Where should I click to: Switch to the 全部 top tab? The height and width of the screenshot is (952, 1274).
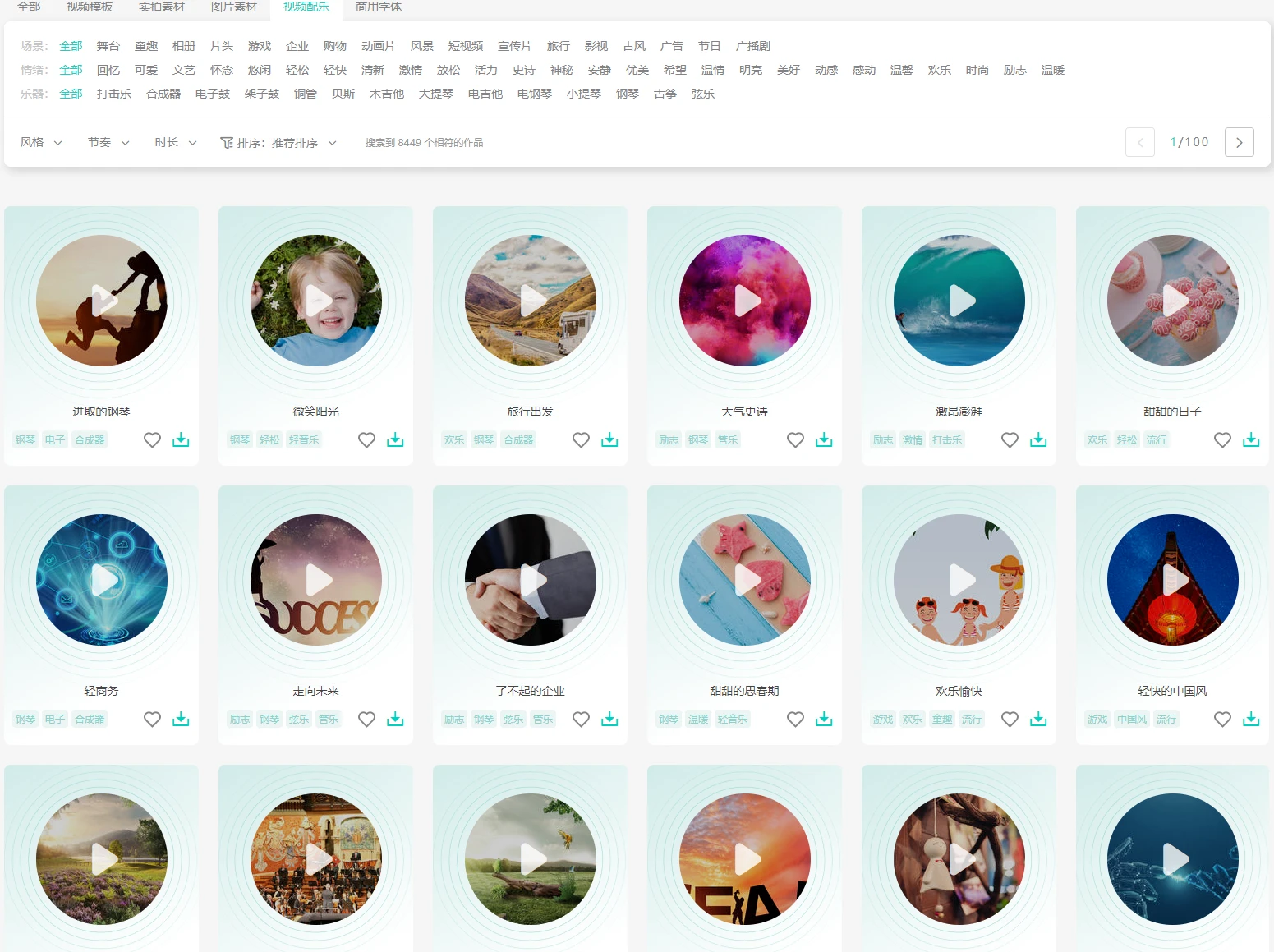point(29,7)
